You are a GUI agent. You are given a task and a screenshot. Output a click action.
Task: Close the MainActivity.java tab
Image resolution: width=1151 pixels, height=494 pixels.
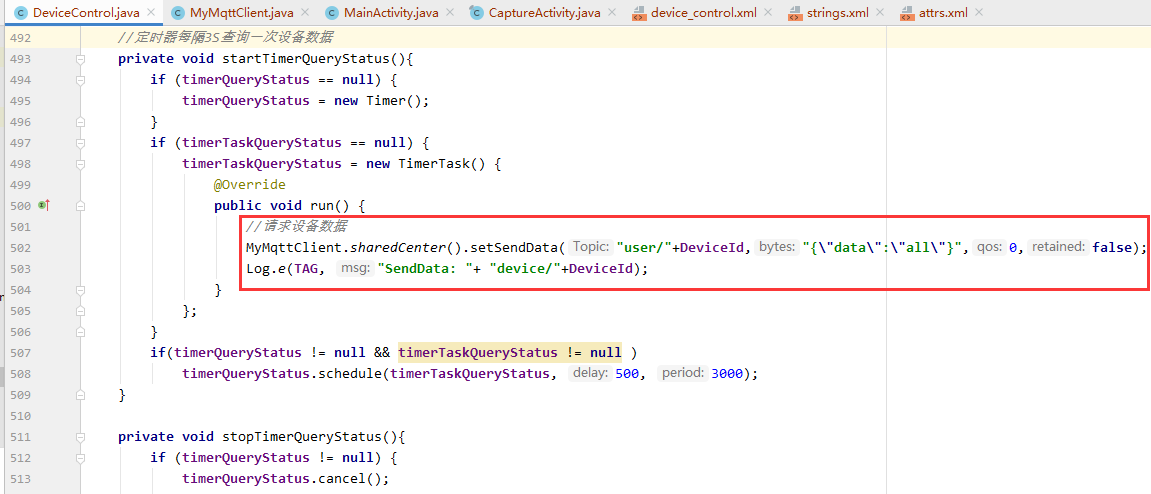click(x=450, y=12)
